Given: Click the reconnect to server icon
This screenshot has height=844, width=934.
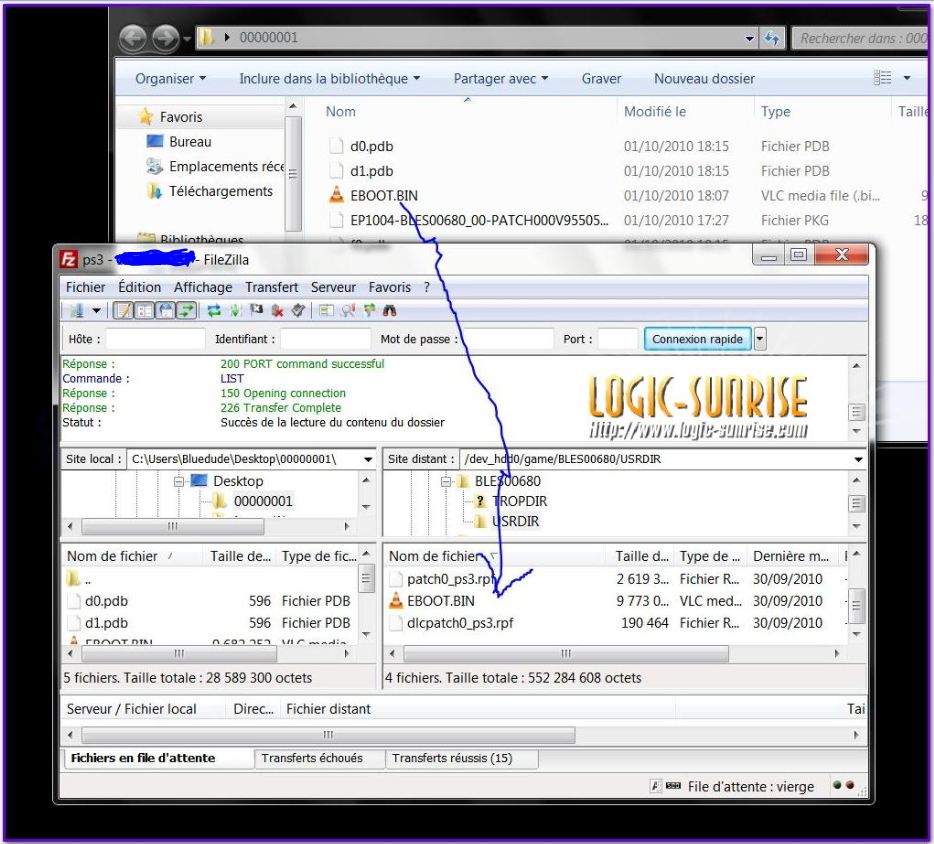Looking at the screenshot, I should pos(297,310).
